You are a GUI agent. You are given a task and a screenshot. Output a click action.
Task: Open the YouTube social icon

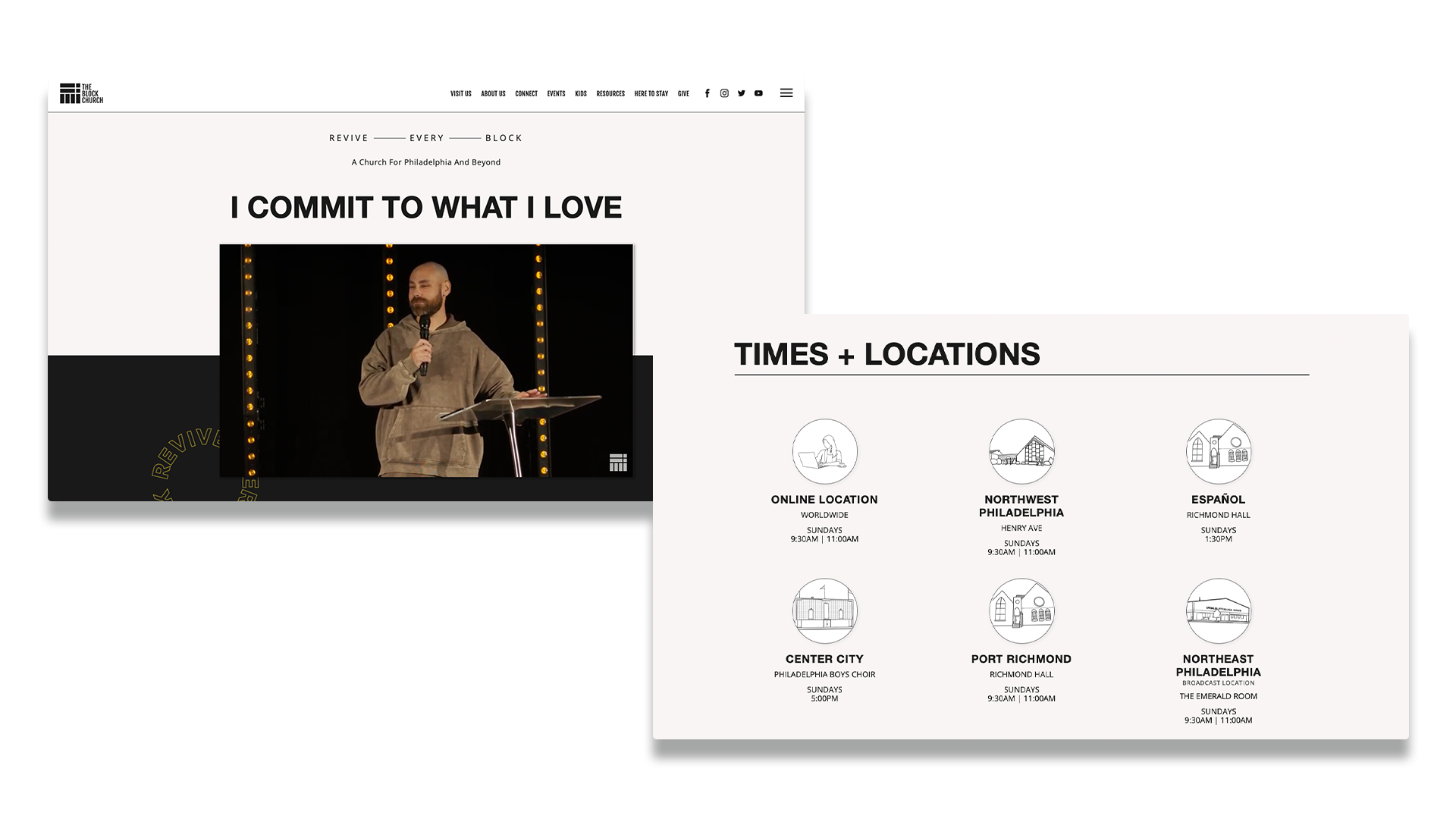[758, 93]
